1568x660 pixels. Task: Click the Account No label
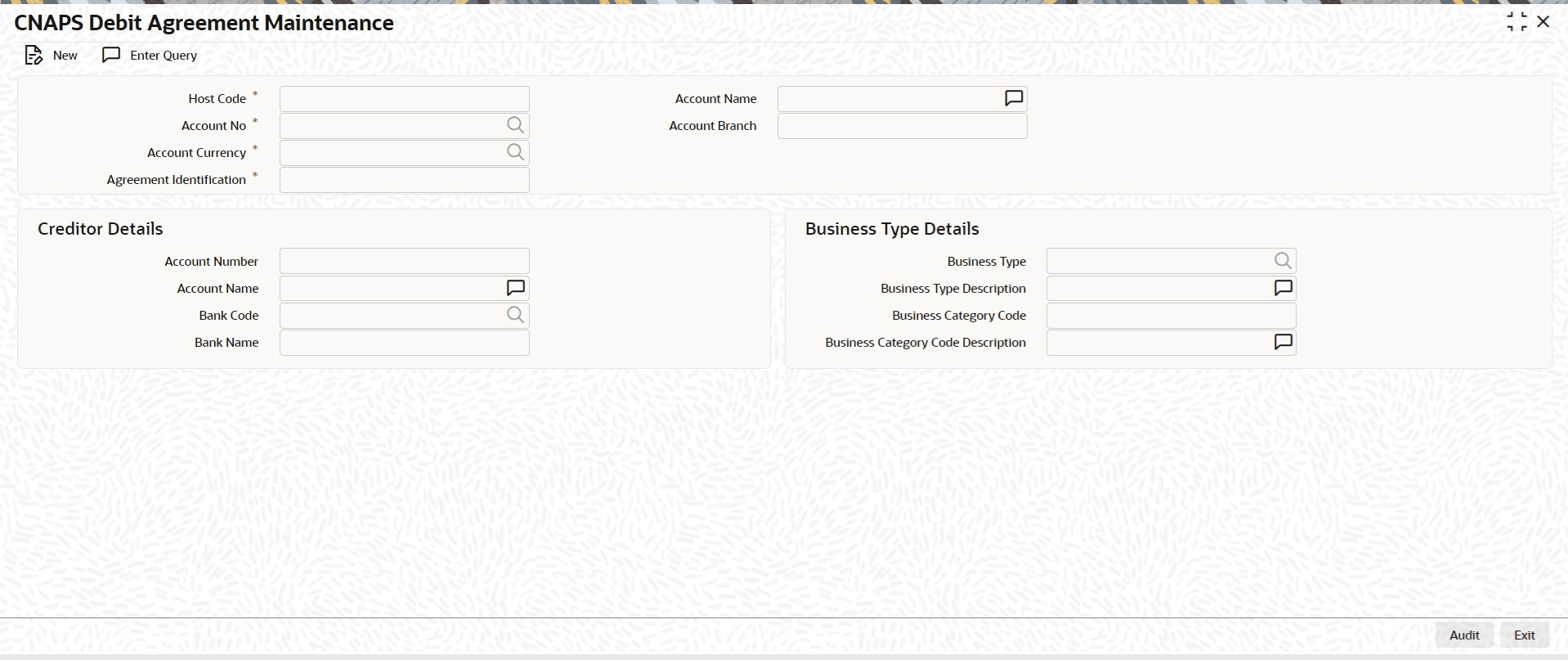click(x=214, y=126)
